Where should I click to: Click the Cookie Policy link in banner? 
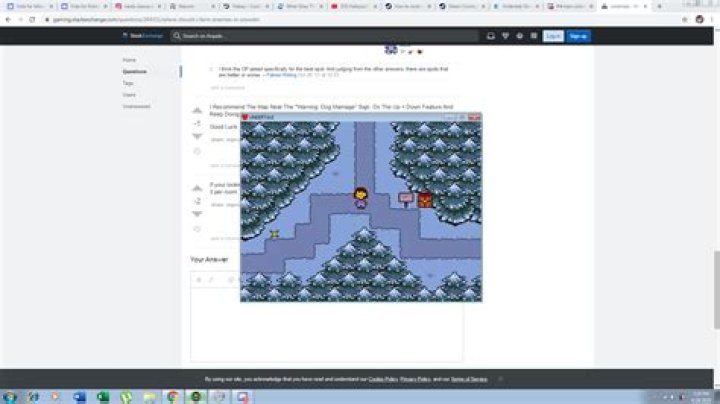[x=383, y=379]
